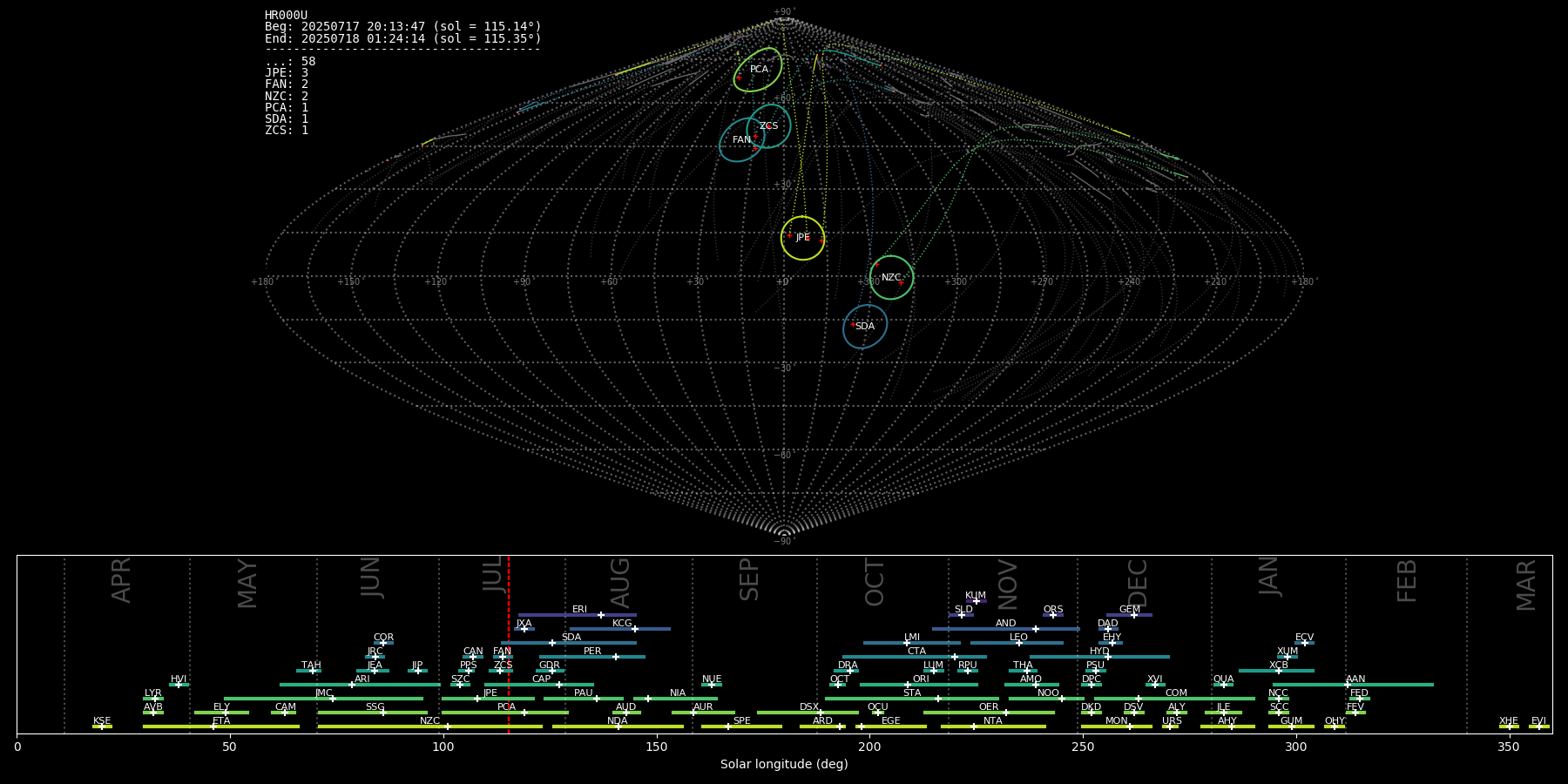This screenshot has width=1568, height=784.
Task: Select the 'FAN: 2' legend row
Action: pyautogui.click(x=287, y=84)
